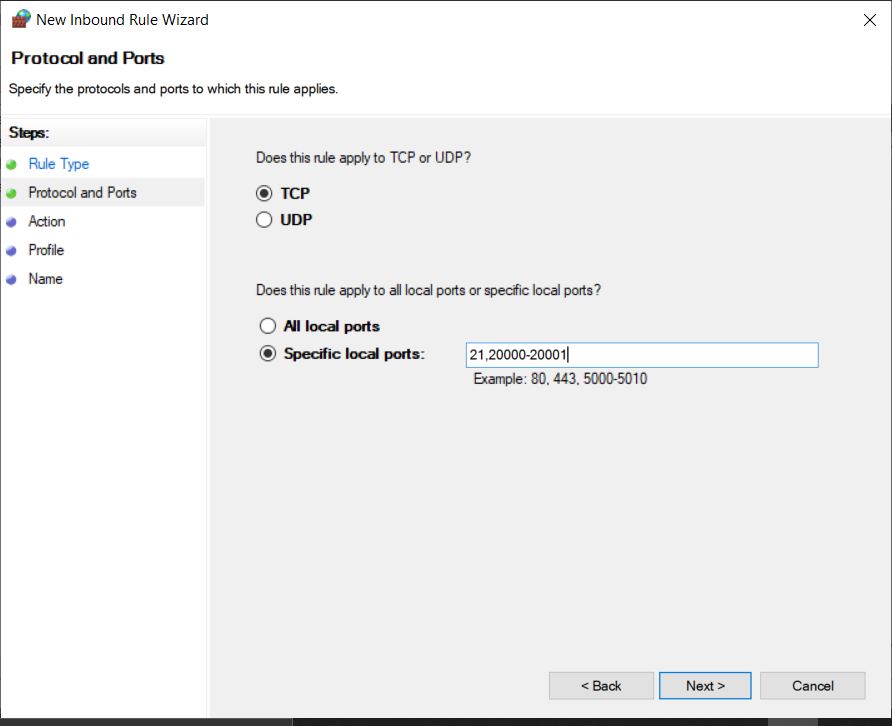Select the Profile step in sidebar

coord(46,251)
